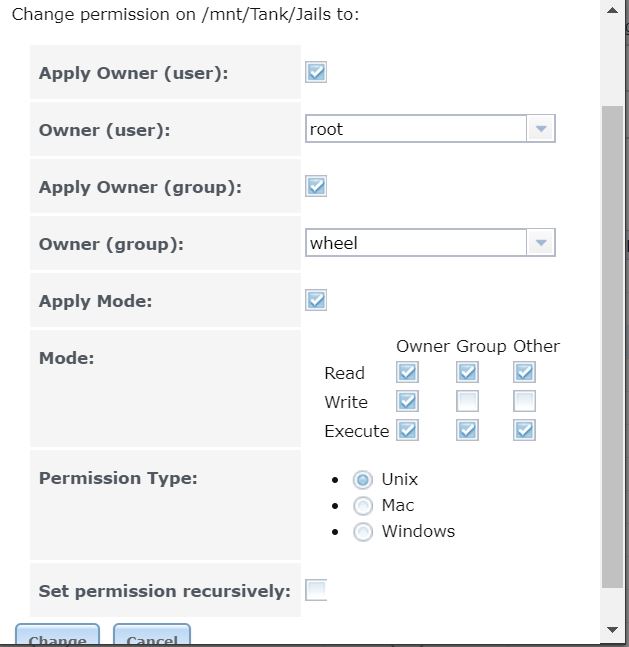The height and width of the screenshot is (647, 629).
Task: Uncheck the Apply Owner (group) checkbox
Action: pyautogui.click(x=316, y=186)
